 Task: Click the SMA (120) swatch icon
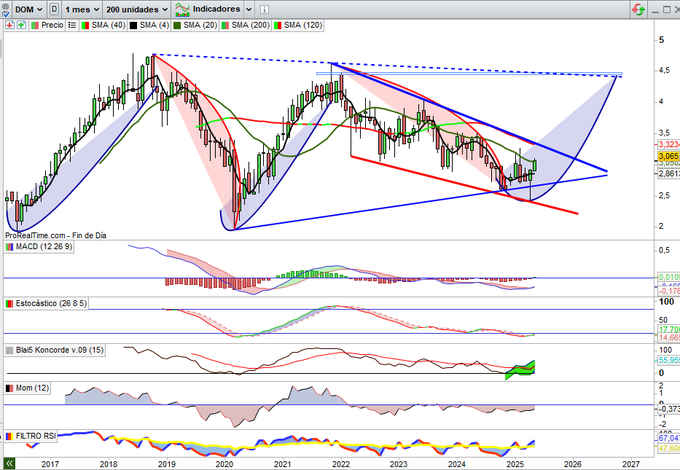click(x=278, y=26)
